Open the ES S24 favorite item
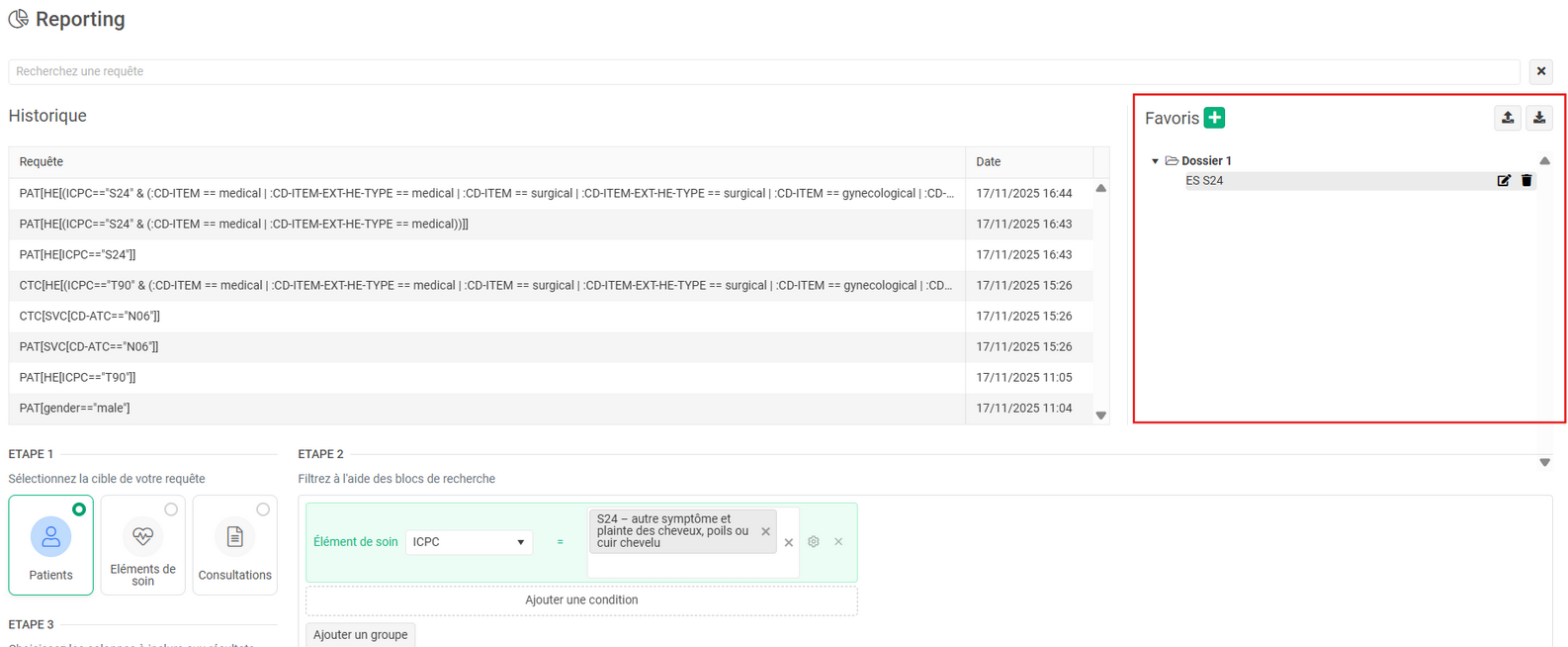 [1204, 181]
